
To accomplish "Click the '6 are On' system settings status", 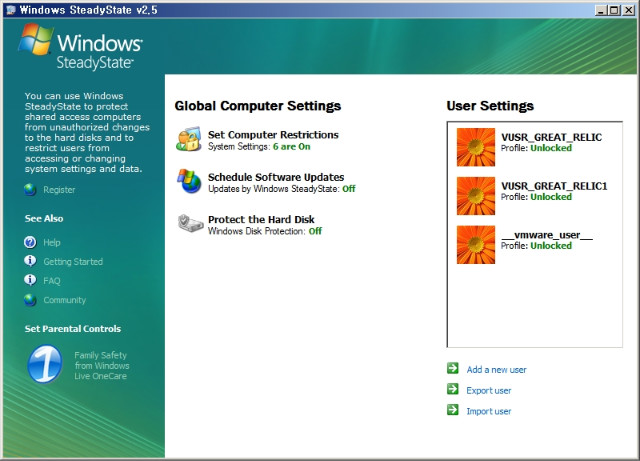I will click(x=291, y=147).
